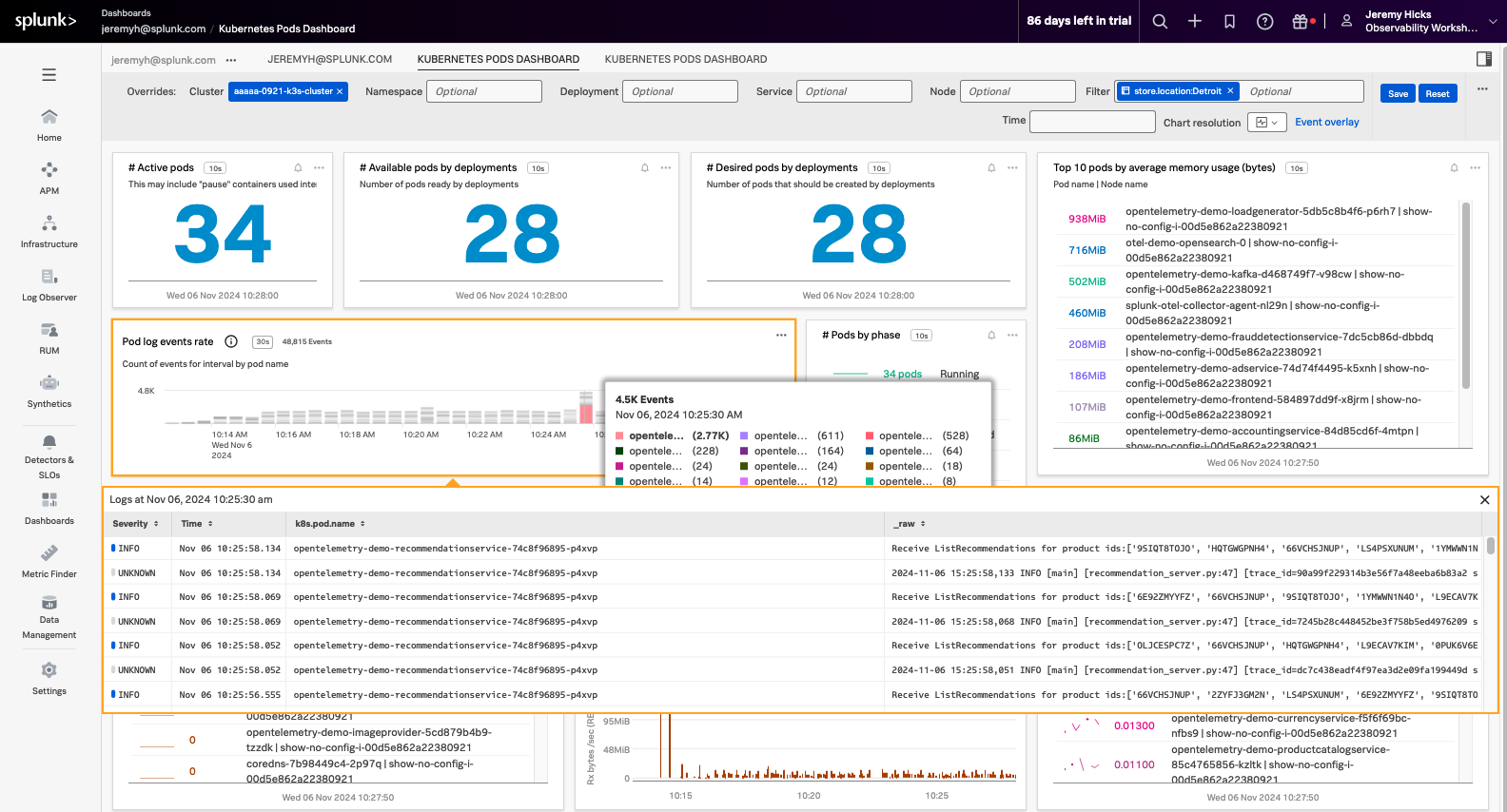The width and height of the screenshot is (1507, 812).
Task: Switch to the JEREMYH@SPLUNK.COM tab
Action: tap(329, 59)
